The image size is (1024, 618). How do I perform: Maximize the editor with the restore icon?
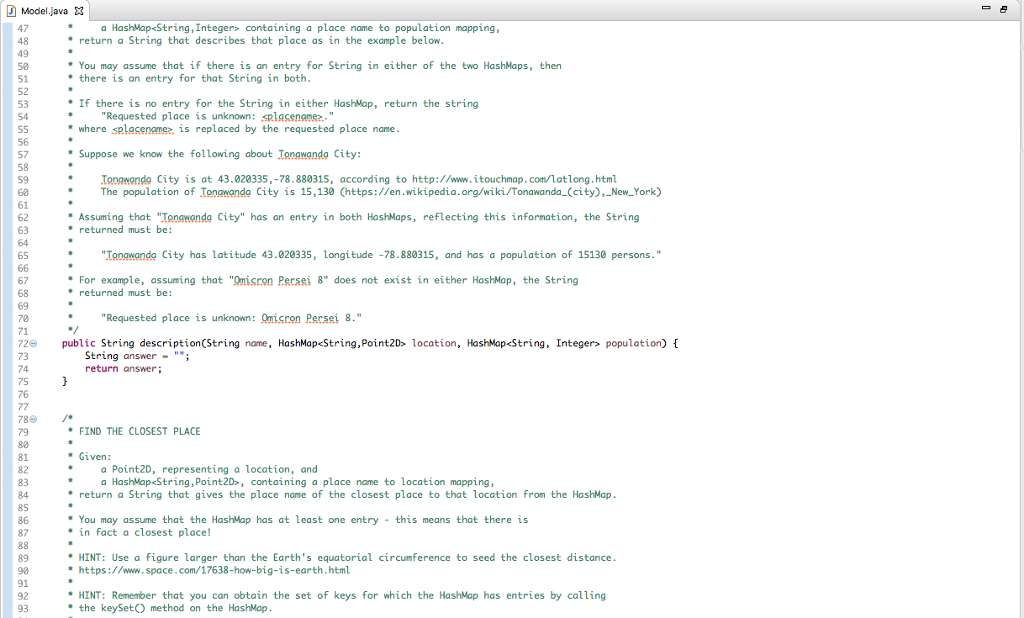coord(1003,8)
